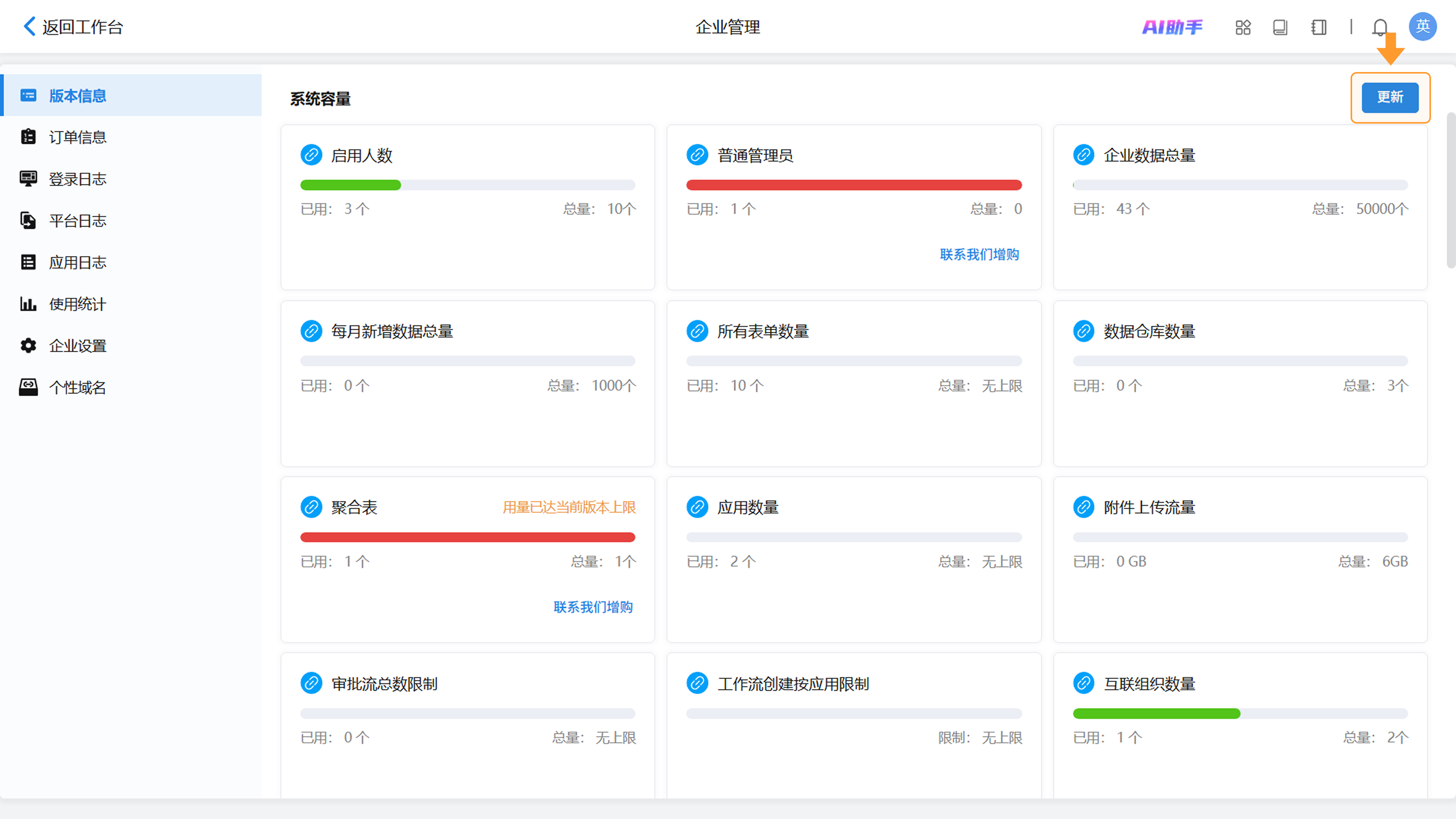The width and height of the screenshot is (1456, 819).
Task: Click 联系我们增购 under 普通管理员
Action: pyautogui.click(x=979, y=254)
